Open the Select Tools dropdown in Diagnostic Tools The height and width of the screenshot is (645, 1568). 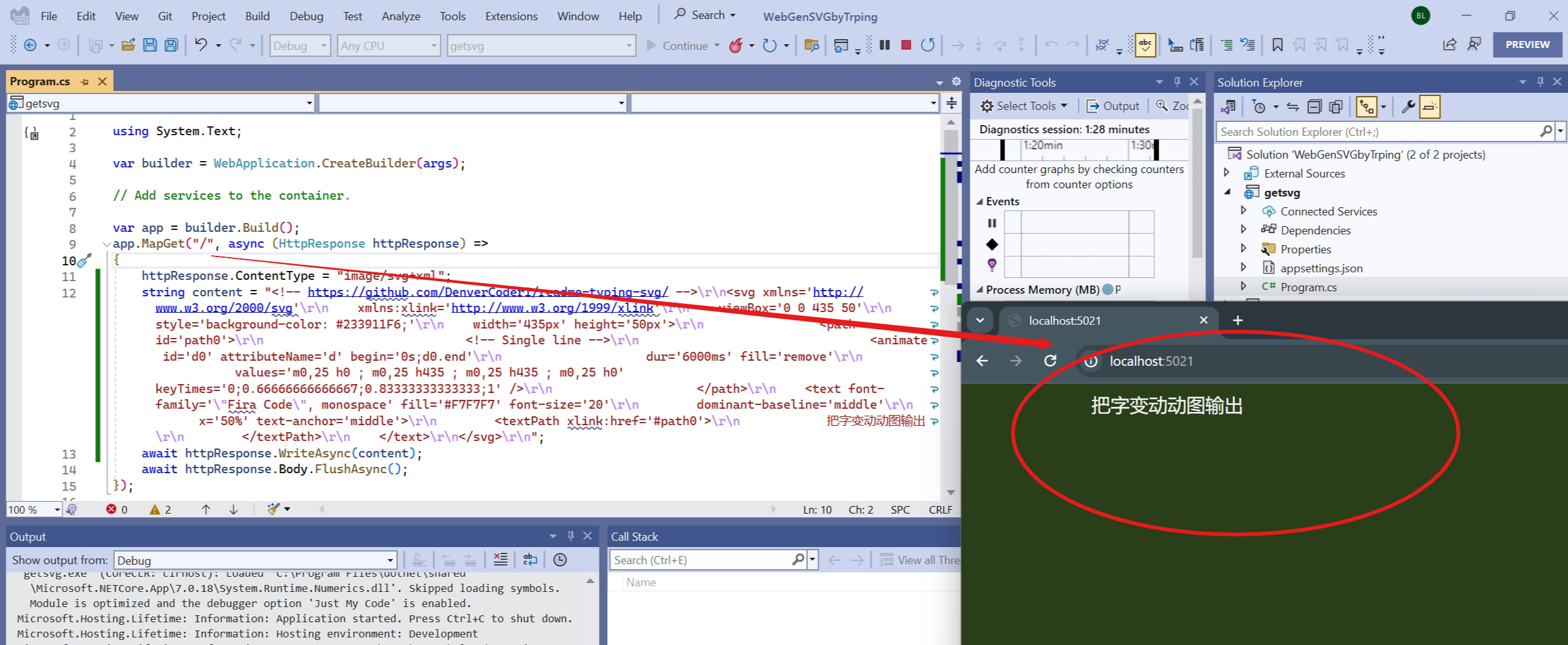pos(1025,106)
